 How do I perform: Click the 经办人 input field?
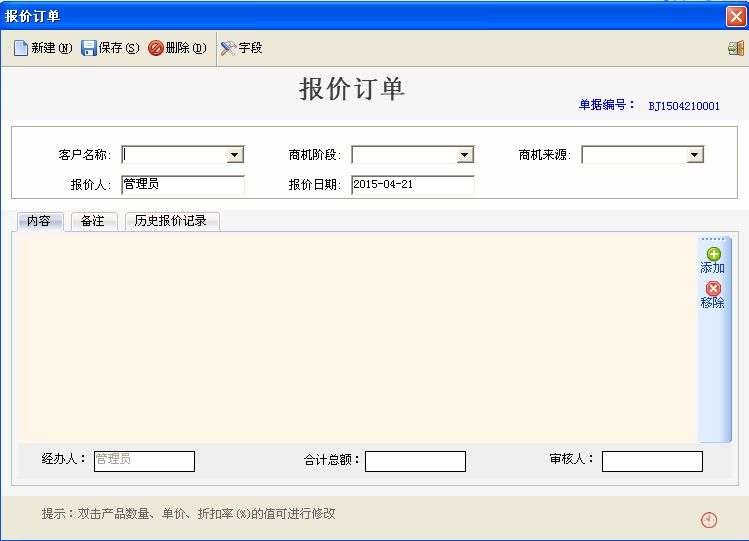(x=144, y=461)
